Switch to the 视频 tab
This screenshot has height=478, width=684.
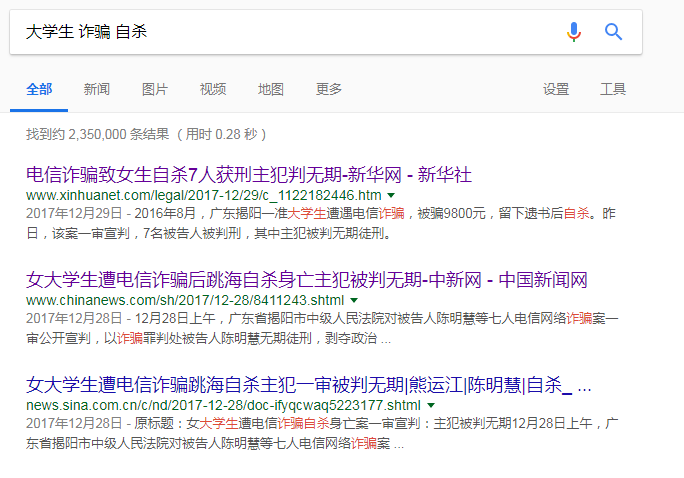(x=213, y=89)
